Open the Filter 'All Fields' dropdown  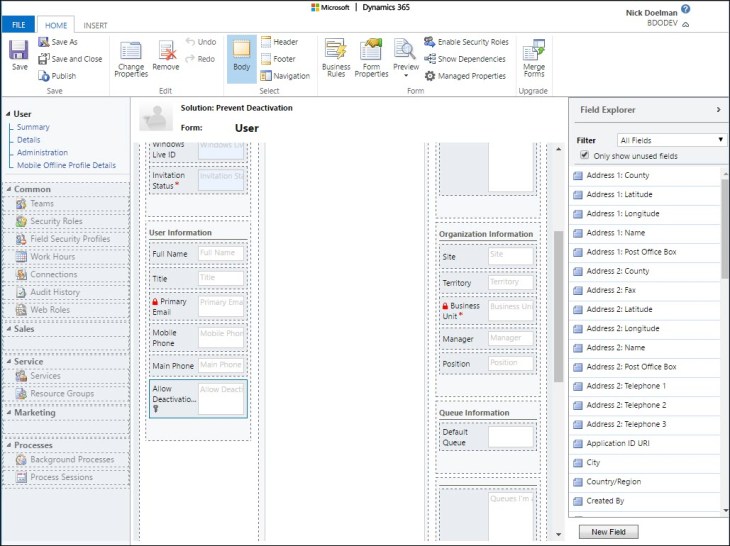[x=671, y=140]
